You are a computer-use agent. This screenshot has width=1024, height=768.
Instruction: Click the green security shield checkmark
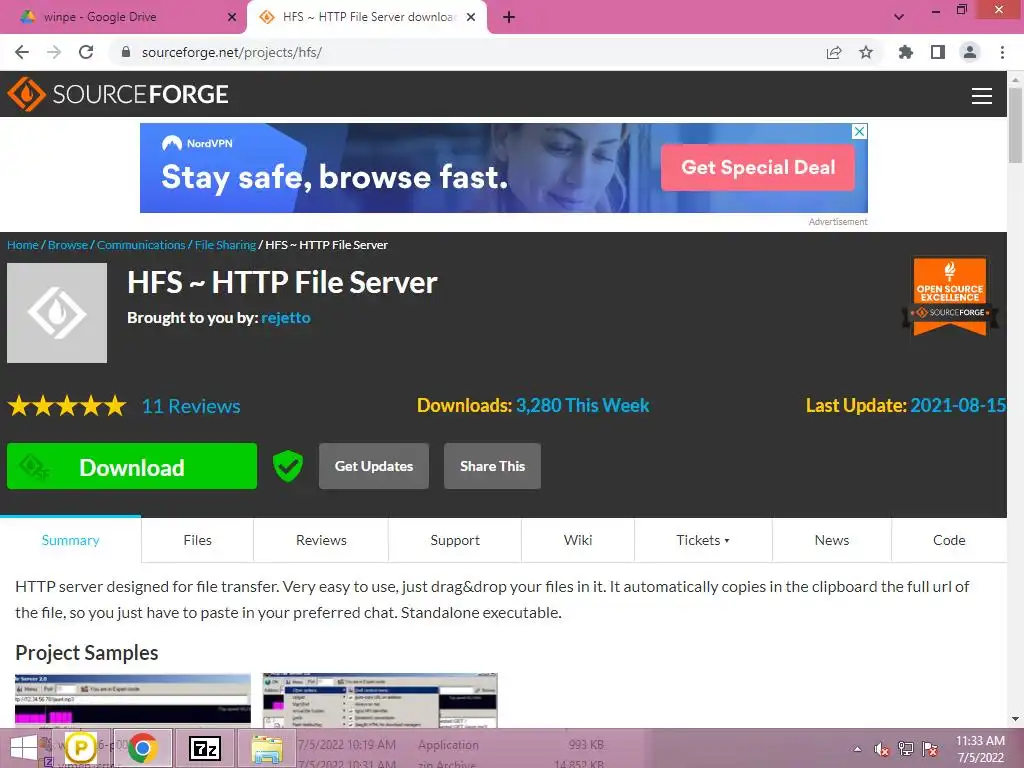pos(287,466)
